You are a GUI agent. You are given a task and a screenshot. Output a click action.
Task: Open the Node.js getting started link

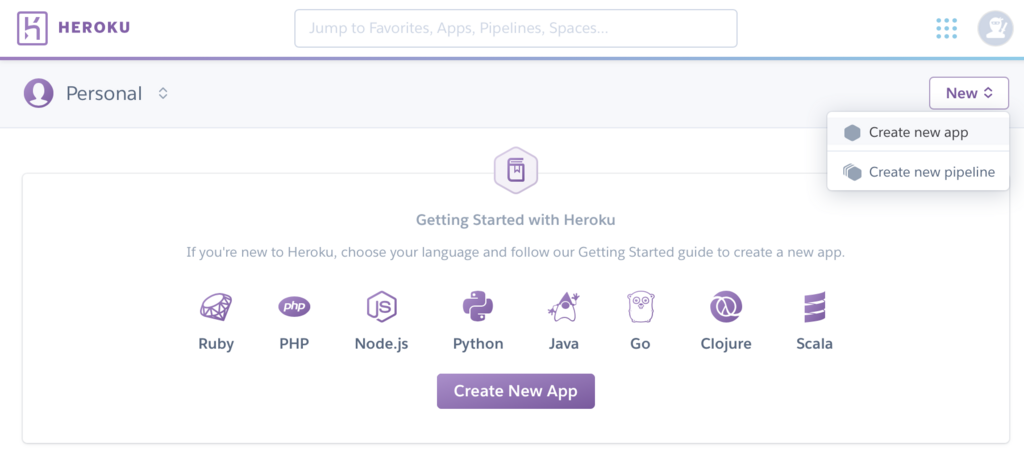381,344
